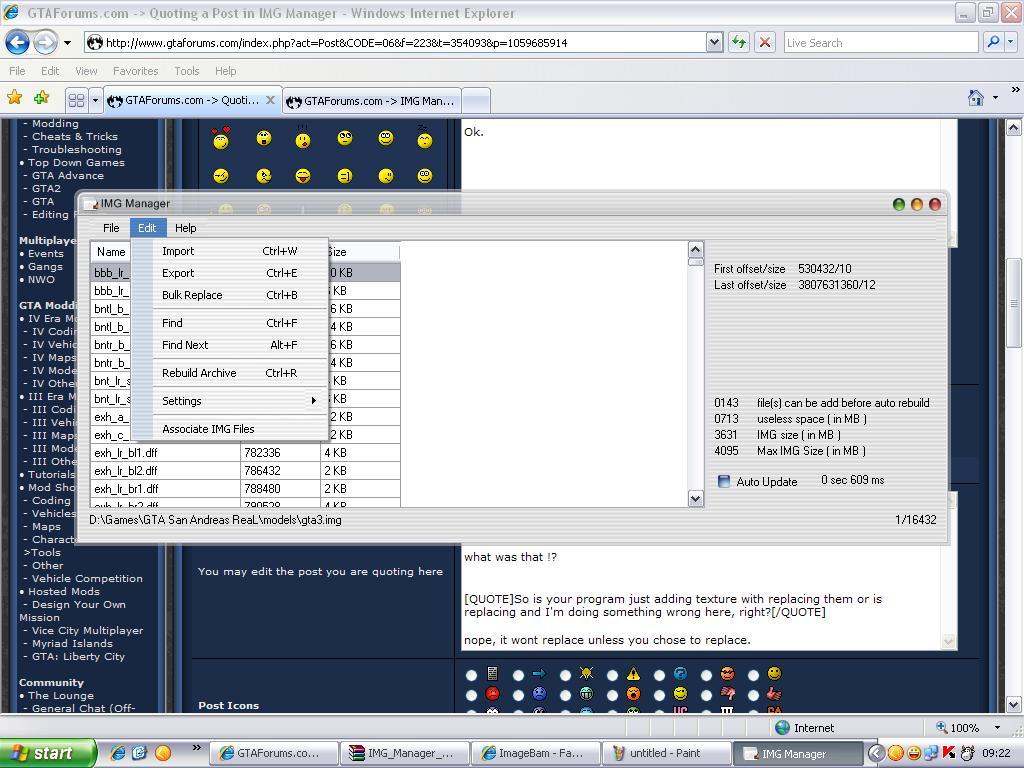1024x768 pixels.
Task: Open the Myriad Islands sidebar link
Action: [72, 644]
